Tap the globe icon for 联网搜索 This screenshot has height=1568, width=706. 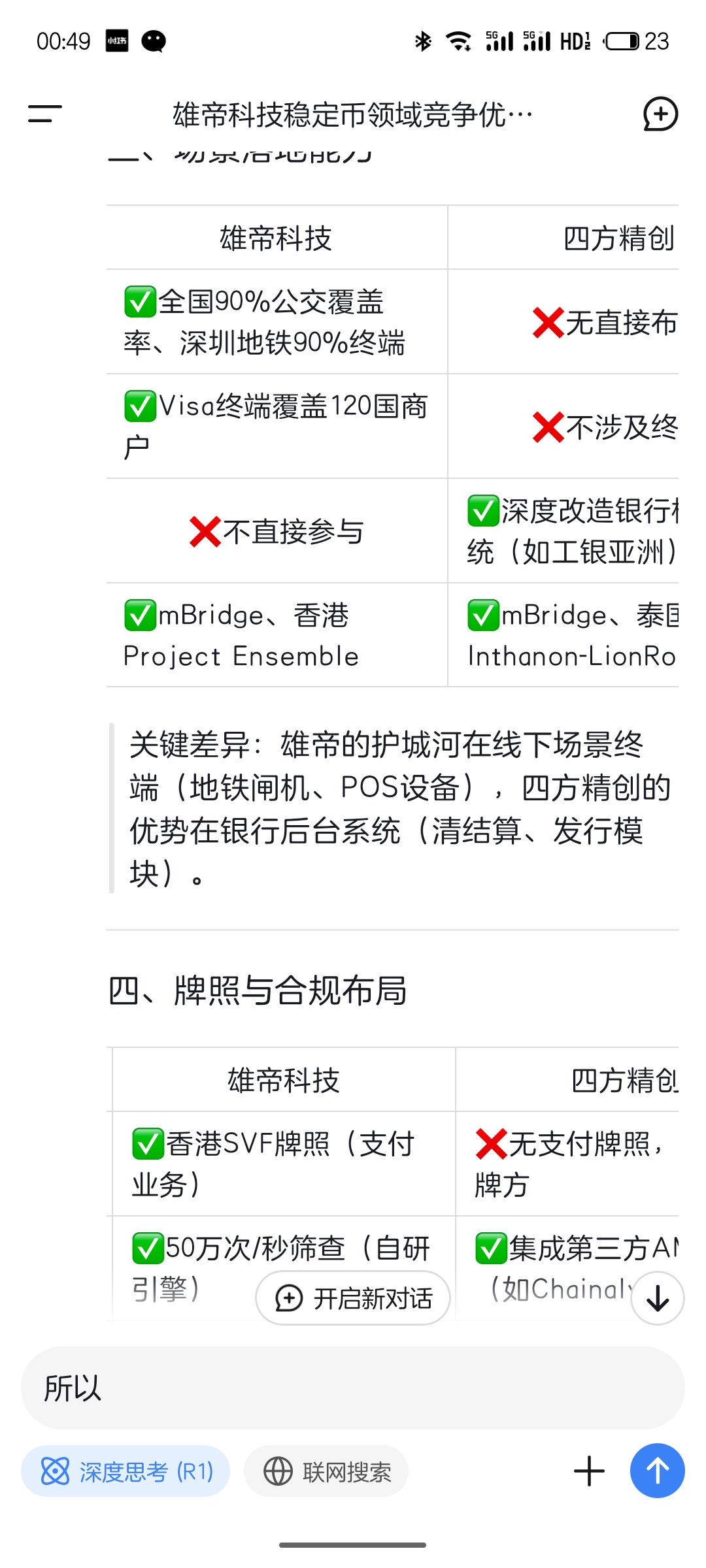[278, 1472]
